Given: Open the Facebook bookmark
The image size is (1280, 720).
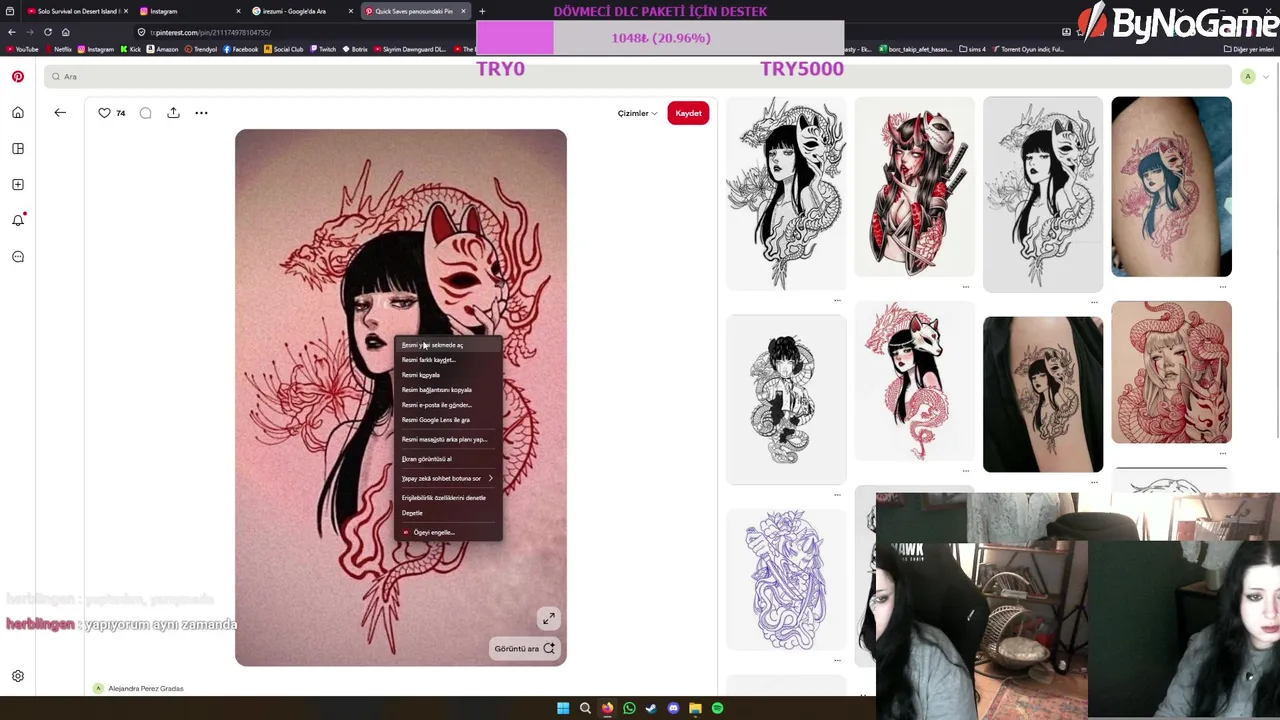Looking at the screenshot, I should [241, 49].
